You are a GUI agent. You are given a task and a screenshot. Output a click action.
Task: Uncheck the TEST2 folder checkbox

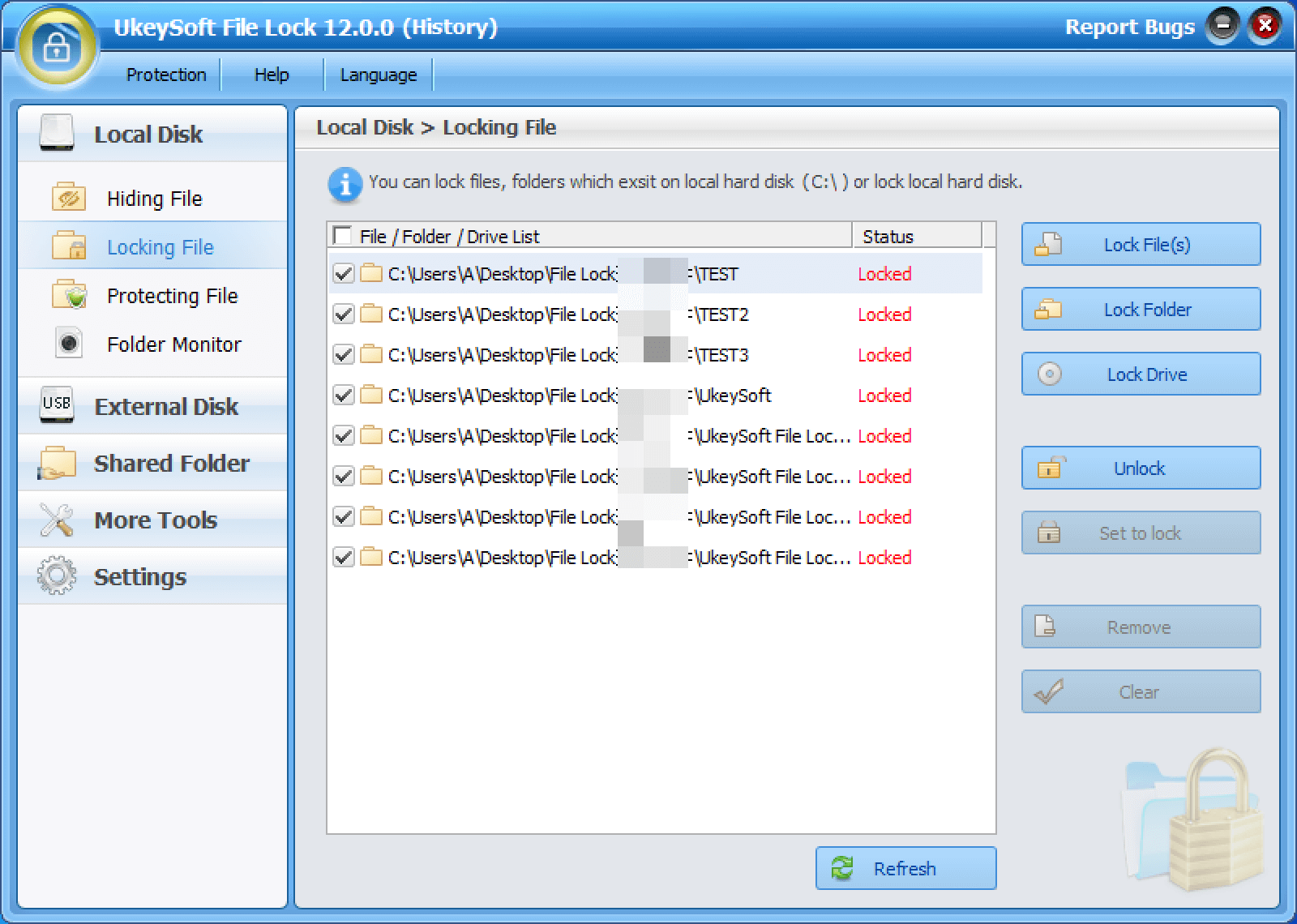(x=344, y=314)
